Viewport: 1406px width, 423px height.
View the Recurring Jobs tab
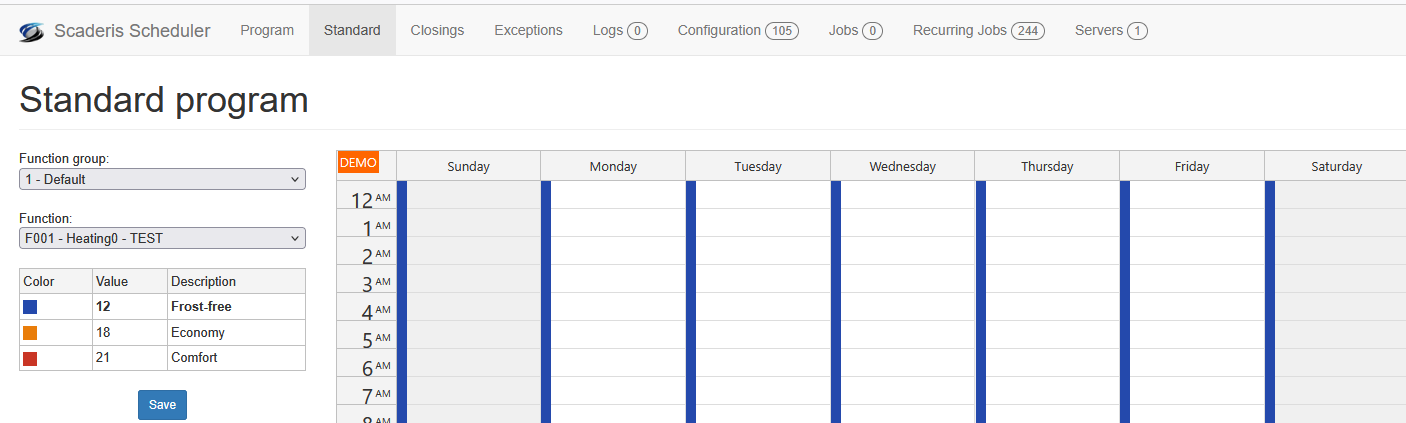(x=978, y=30)
